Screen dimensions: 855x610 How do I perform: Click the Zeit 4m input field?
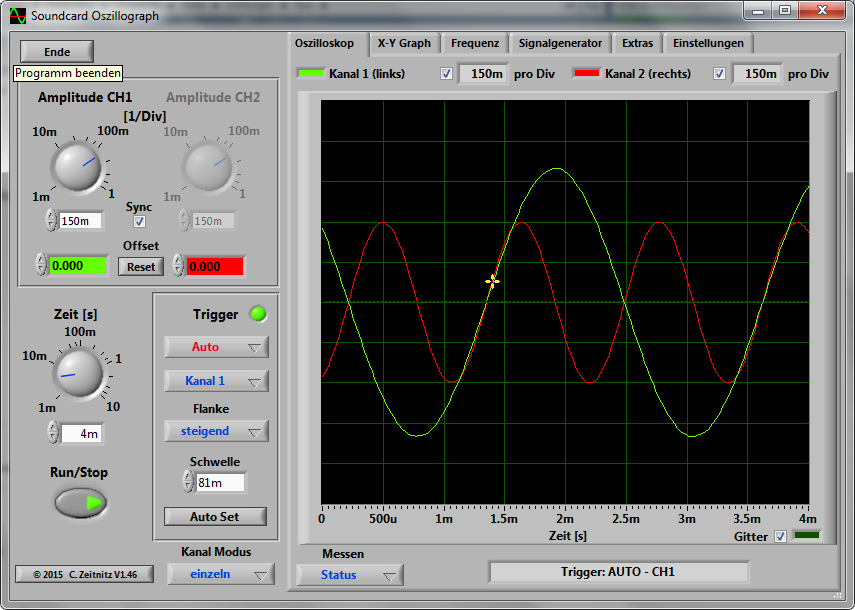point(82,434)
